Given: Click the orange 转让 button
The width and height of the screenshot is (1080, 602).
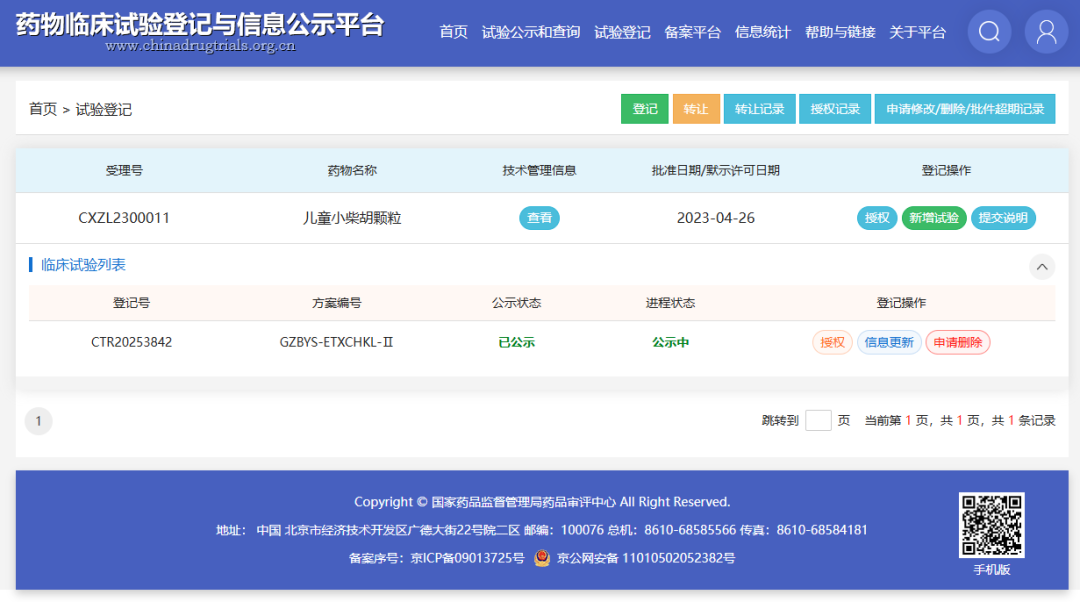Looking at the screenshot, I should tap(696, 108).
